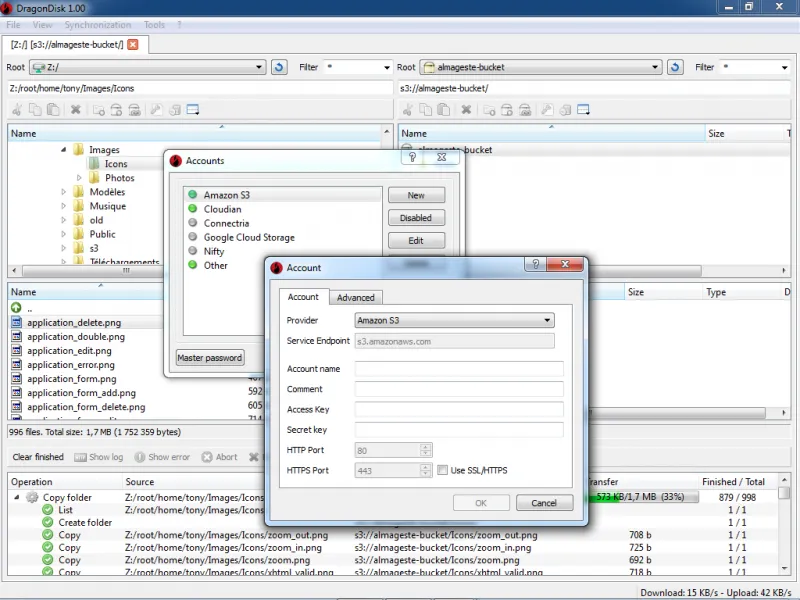Close the [Z:/] [s3://almageste-bucket/] tab with red X
The width and height of the screenshot is (800, 600).
[x=133, y=44]
